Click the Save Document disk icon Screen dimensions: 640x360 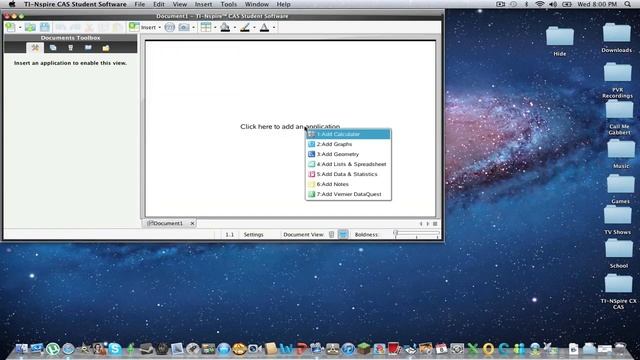(x=44, y=27)
